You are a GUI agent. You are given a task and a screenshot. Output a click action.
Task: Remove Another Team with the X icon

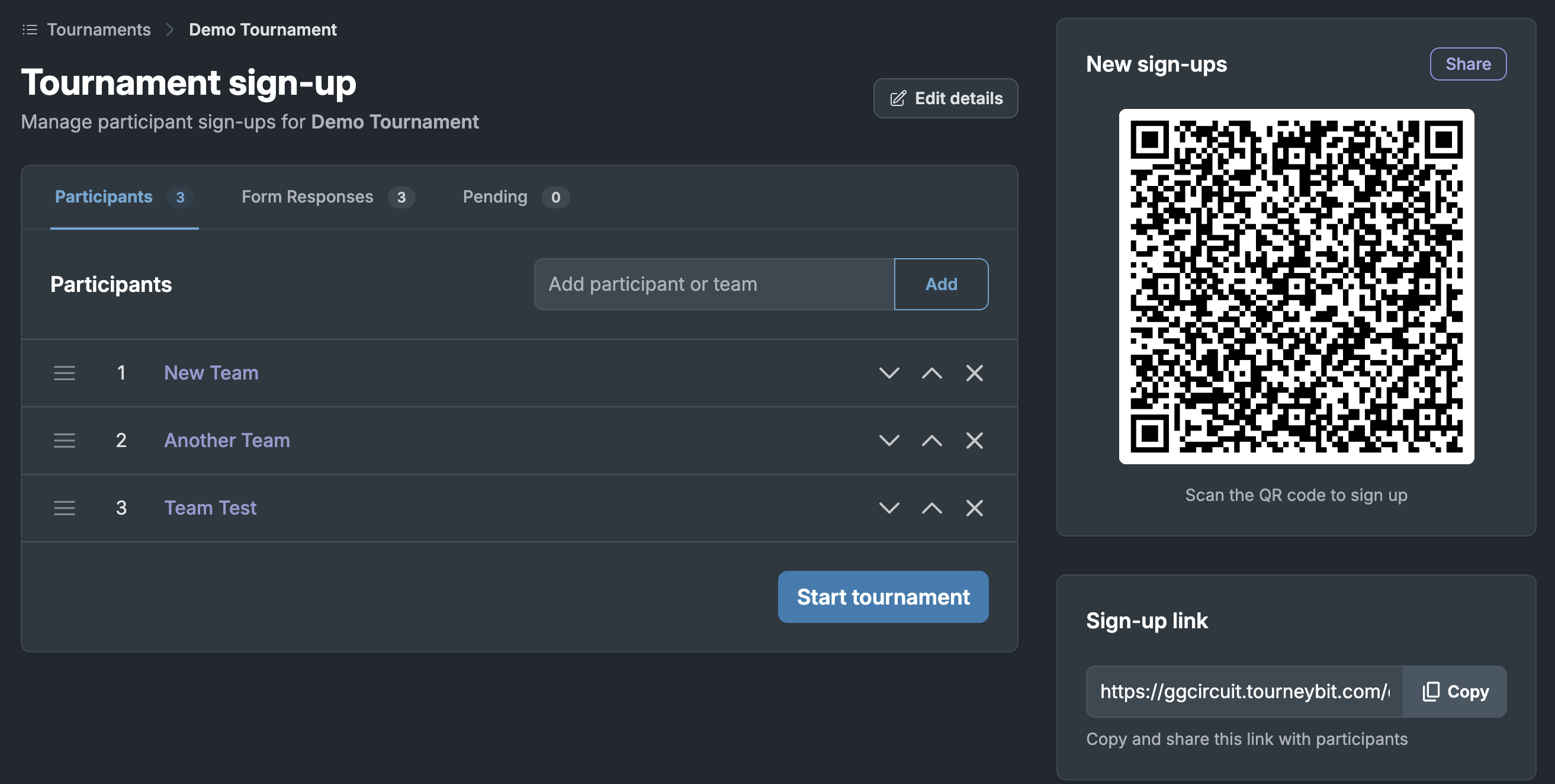[x=974, y=441]
